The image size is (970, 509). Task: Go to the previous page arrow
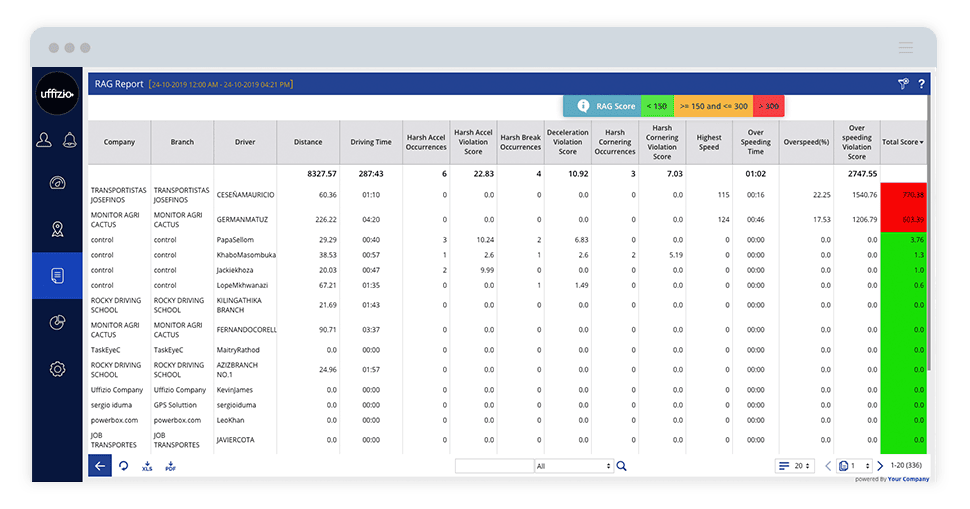click(828, 466)
